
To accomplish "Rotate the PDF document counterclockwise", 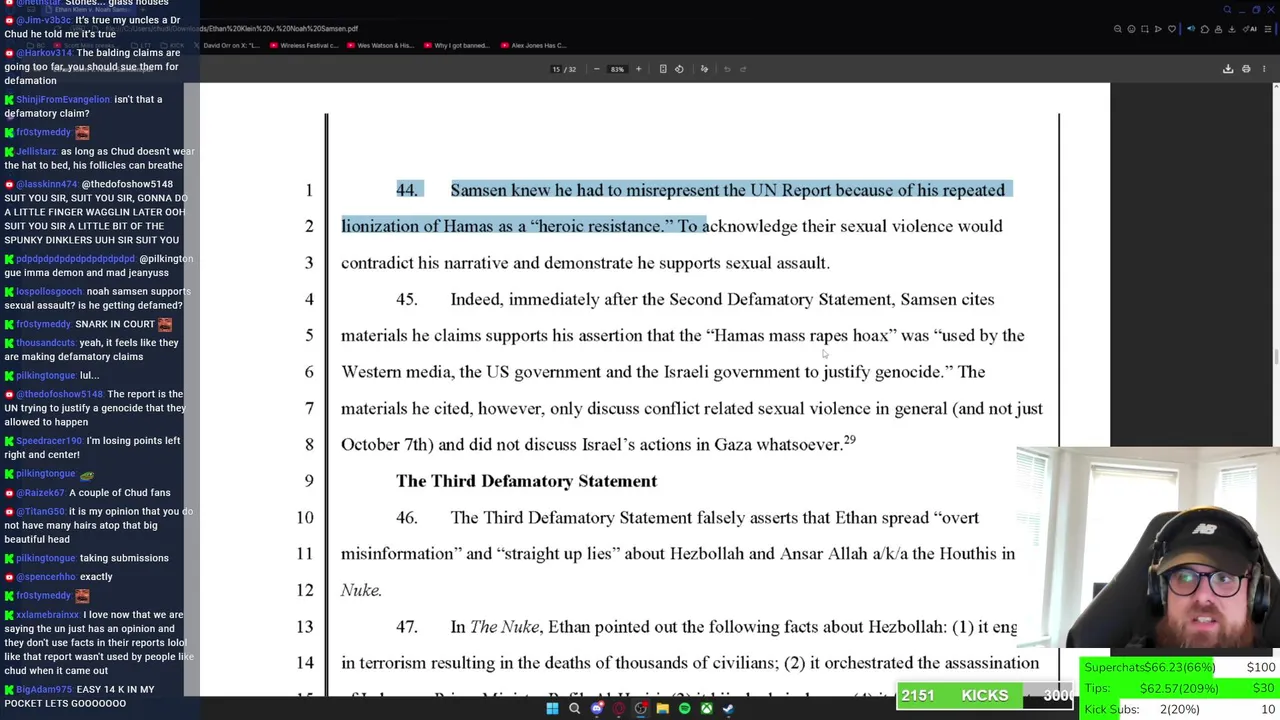I will coord(679,69).
